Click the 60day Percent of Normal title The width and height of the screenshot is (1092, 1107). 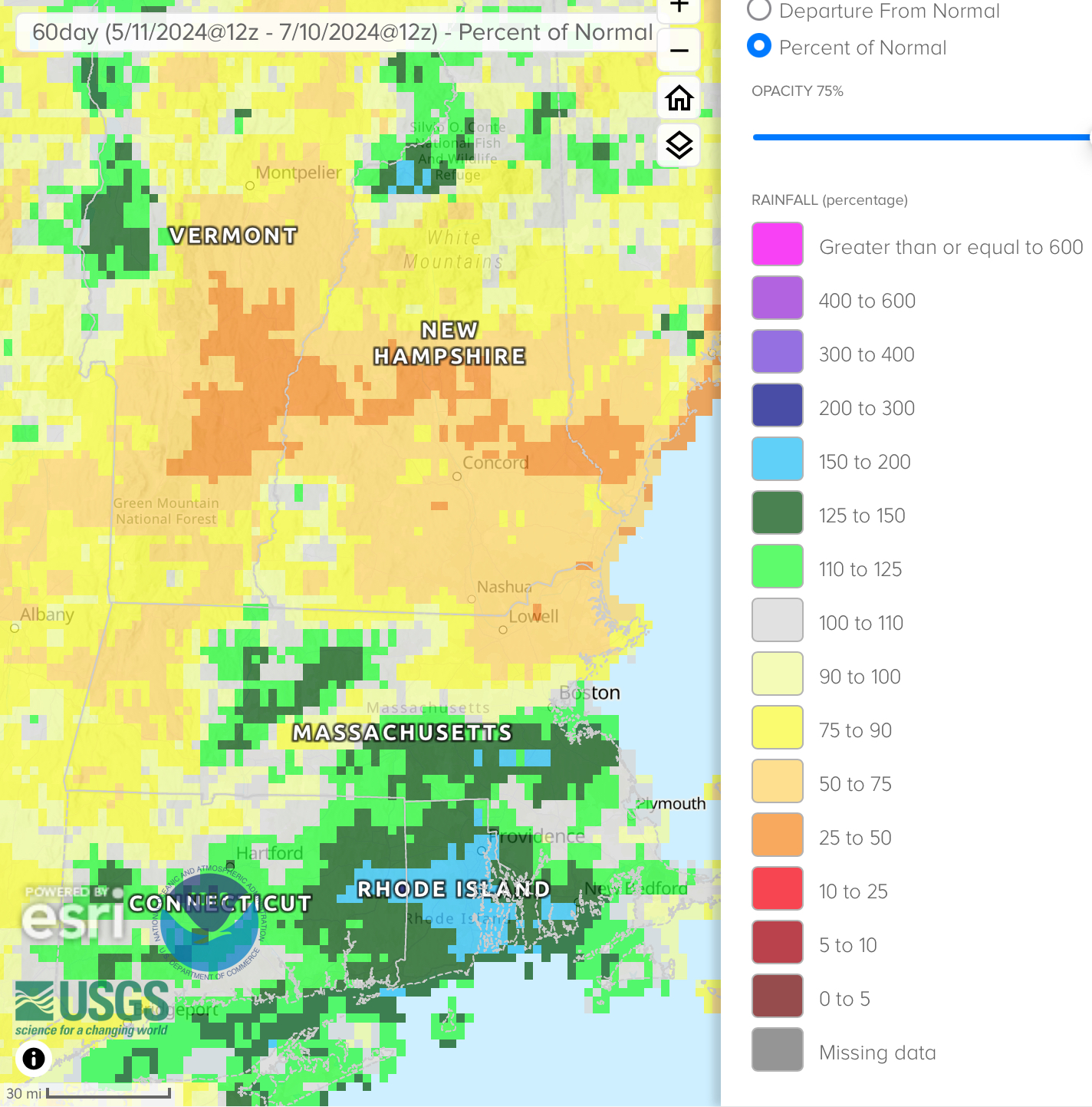tap(342, 32)
